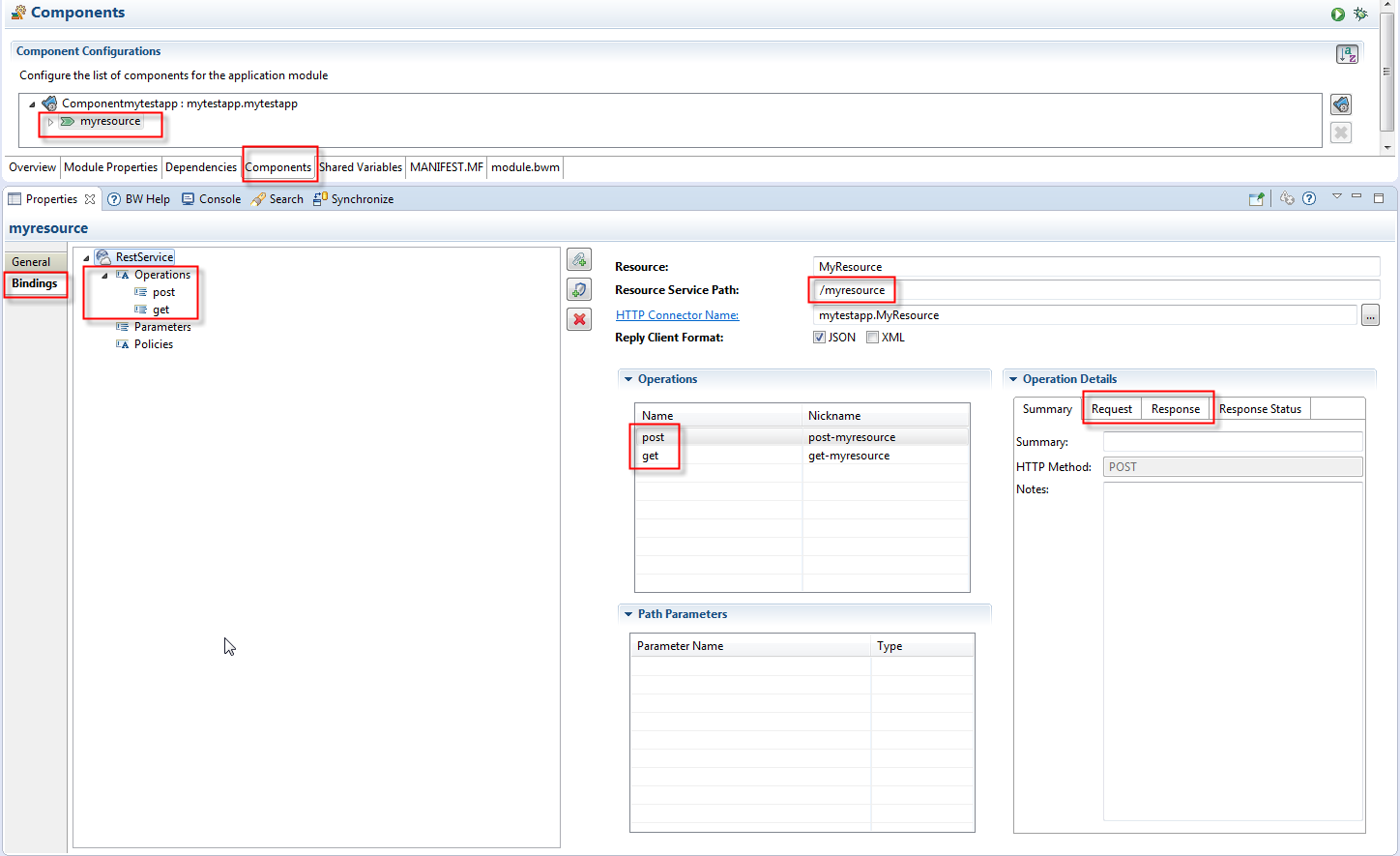Click the green Run button in Components header
This screenshot has width=1400, height=856.
(1337, 15)
